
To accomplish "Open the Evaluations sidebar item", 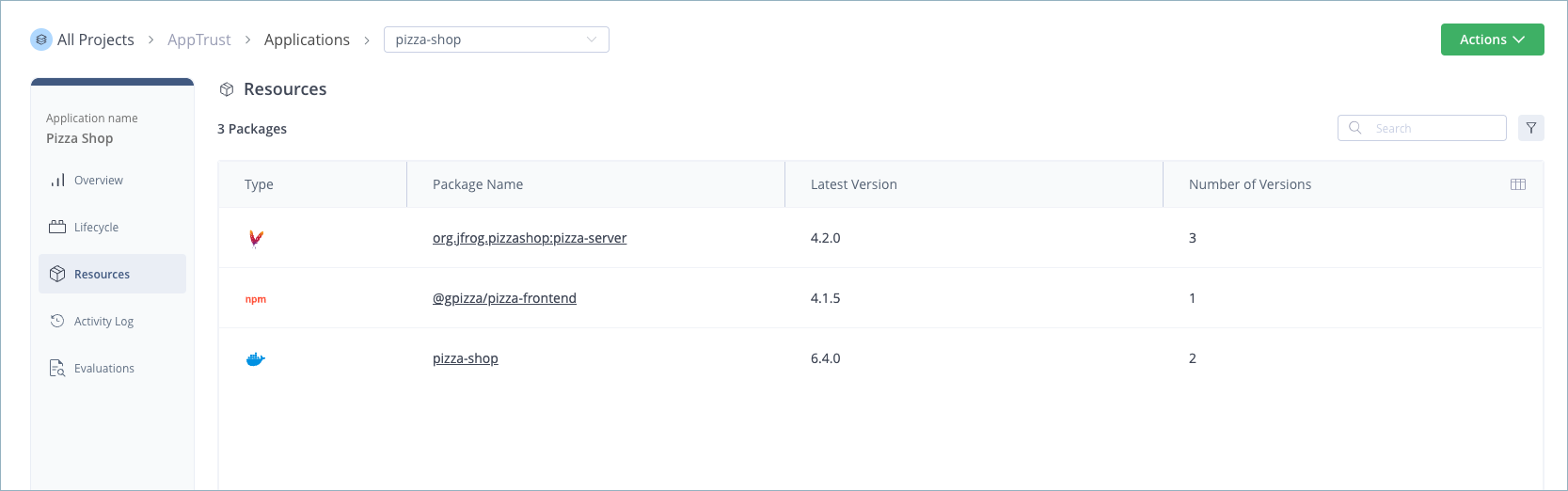I will click(113, 368).
